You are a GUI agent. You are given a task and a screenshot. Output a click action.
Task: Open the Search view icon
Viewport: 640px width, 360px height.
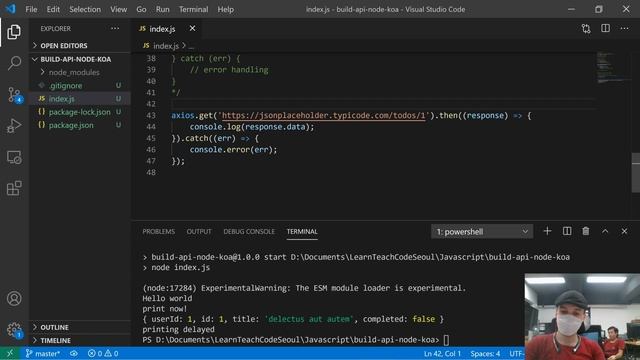coord(14,63)
